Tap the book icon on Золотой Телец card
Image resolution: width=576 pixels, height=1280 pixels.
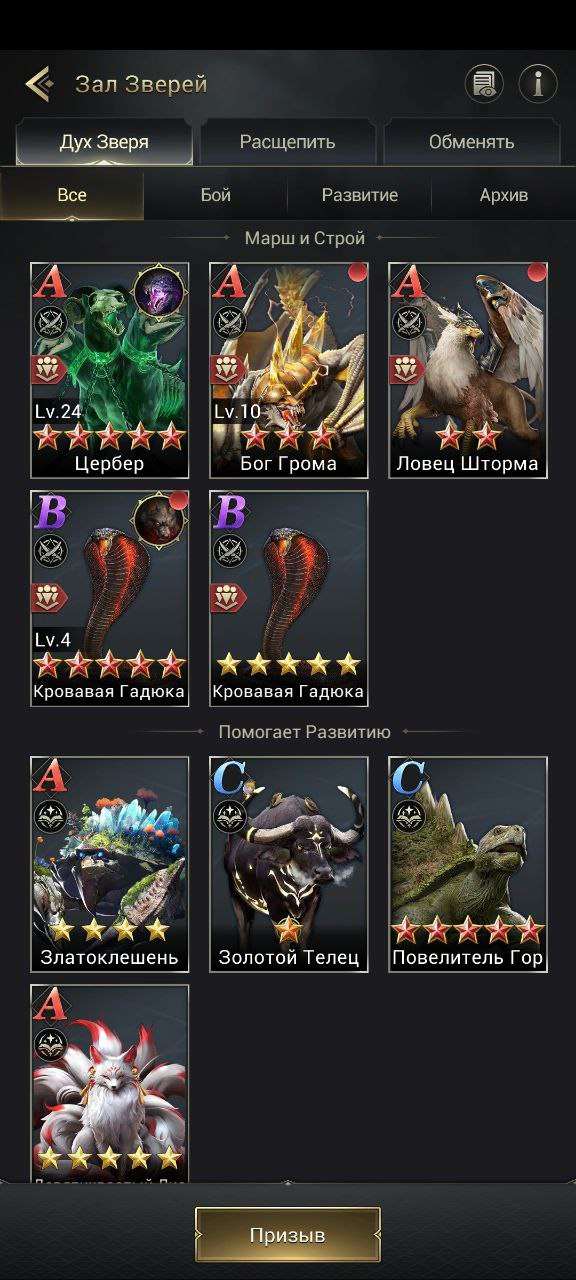229,817
